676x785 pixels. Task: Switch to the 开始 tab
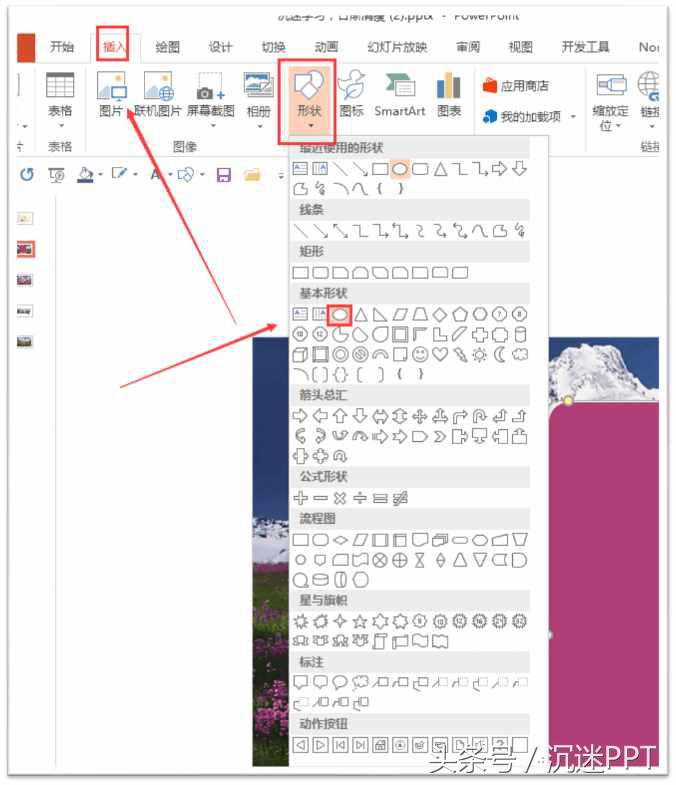tap(62, 47)
